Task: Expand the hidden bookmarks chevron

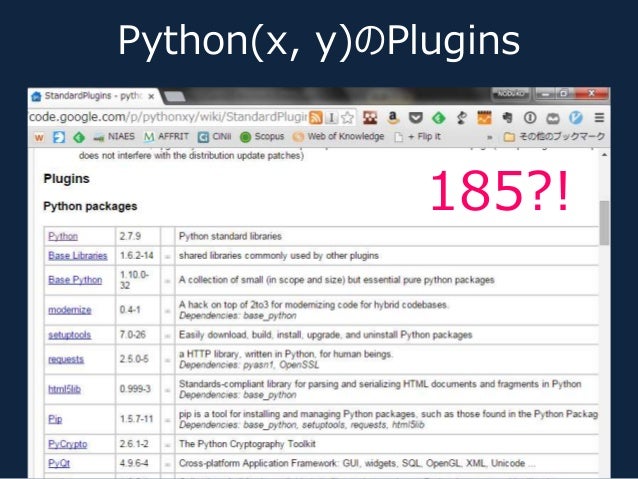Action: pos(489,138)
